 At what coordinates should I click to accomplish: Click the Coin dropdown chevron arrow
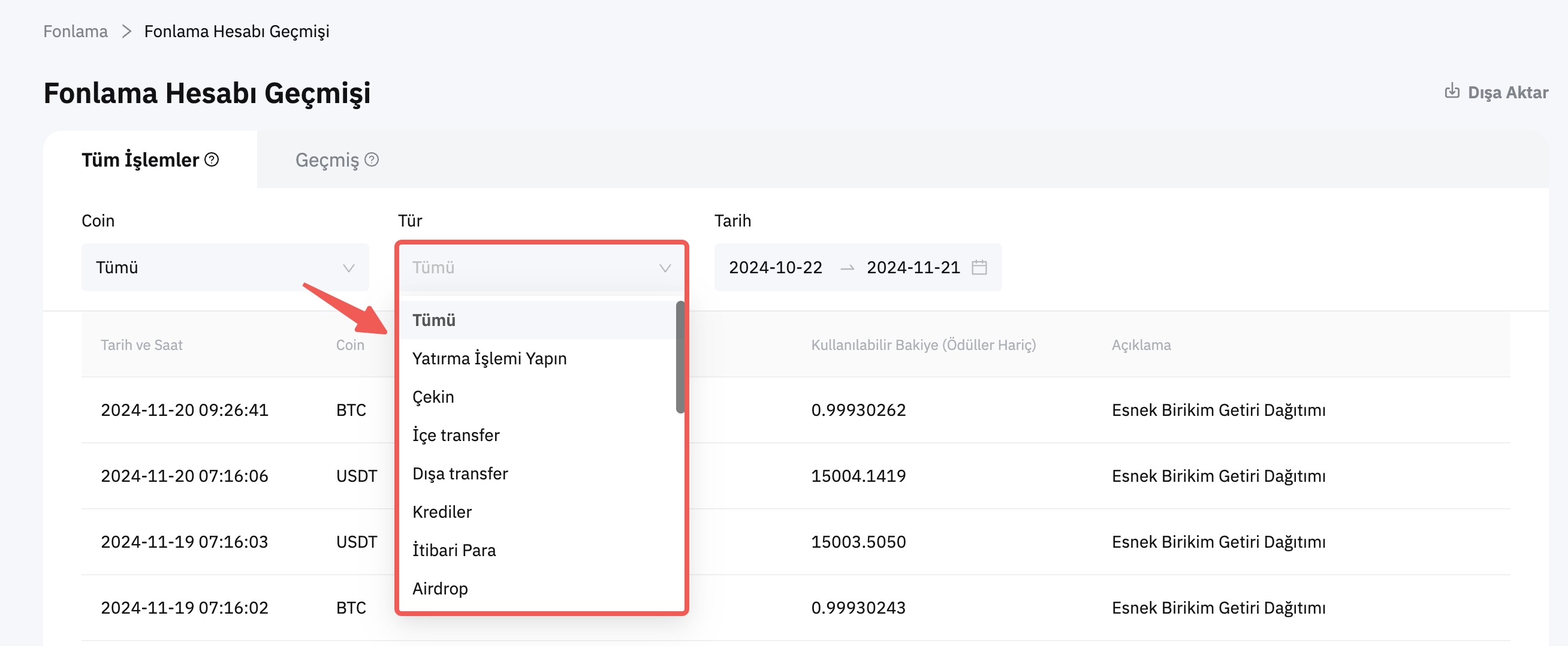[348, 268]
